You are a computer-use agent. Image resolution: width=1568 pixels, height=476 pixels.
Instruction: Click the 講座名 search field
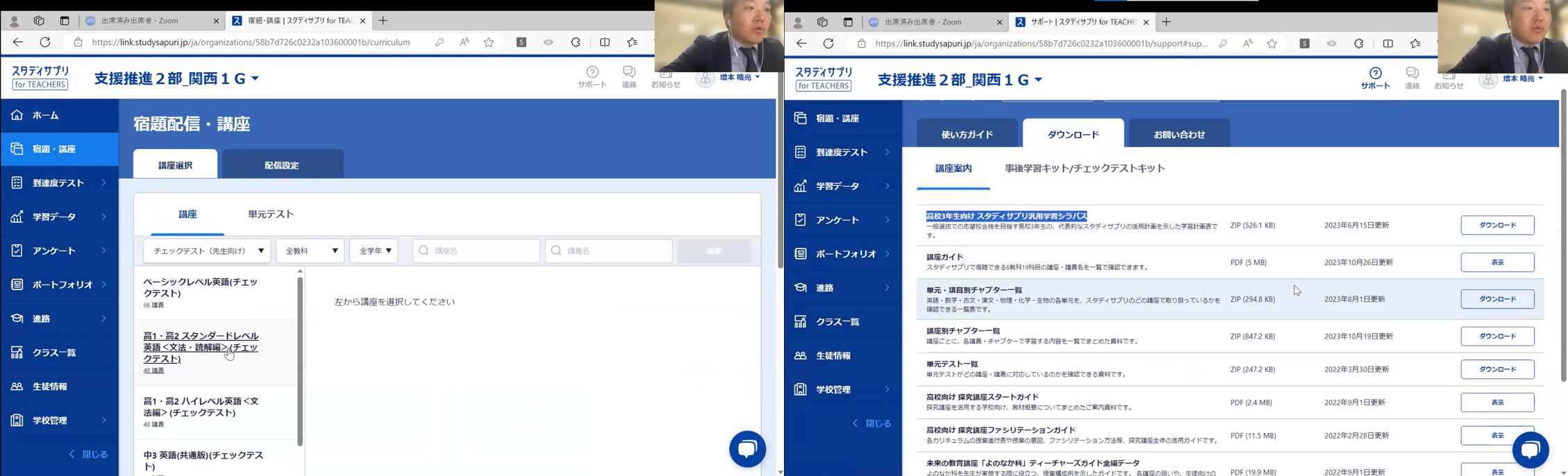coord(476,250)
